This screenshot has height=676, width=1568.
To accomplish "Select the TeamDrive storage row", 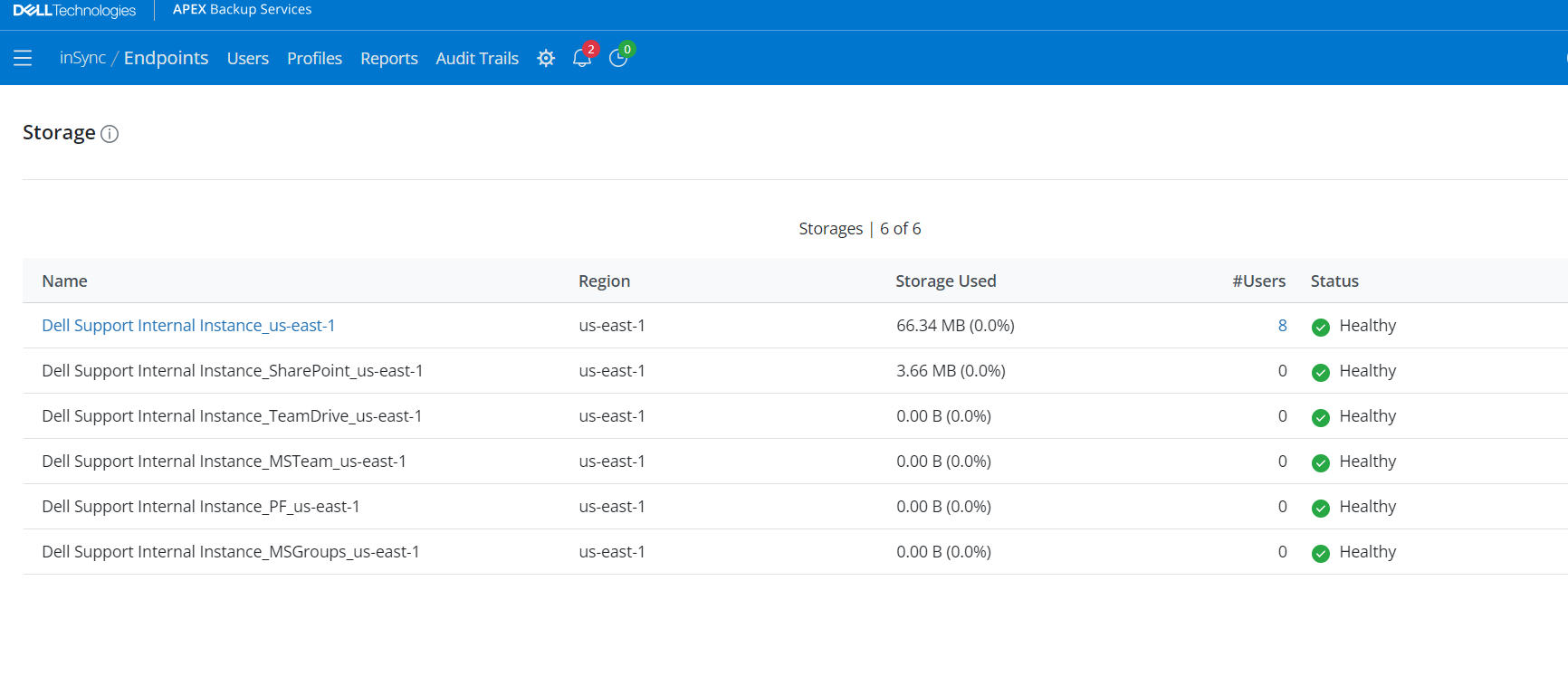I will [232, 416].
